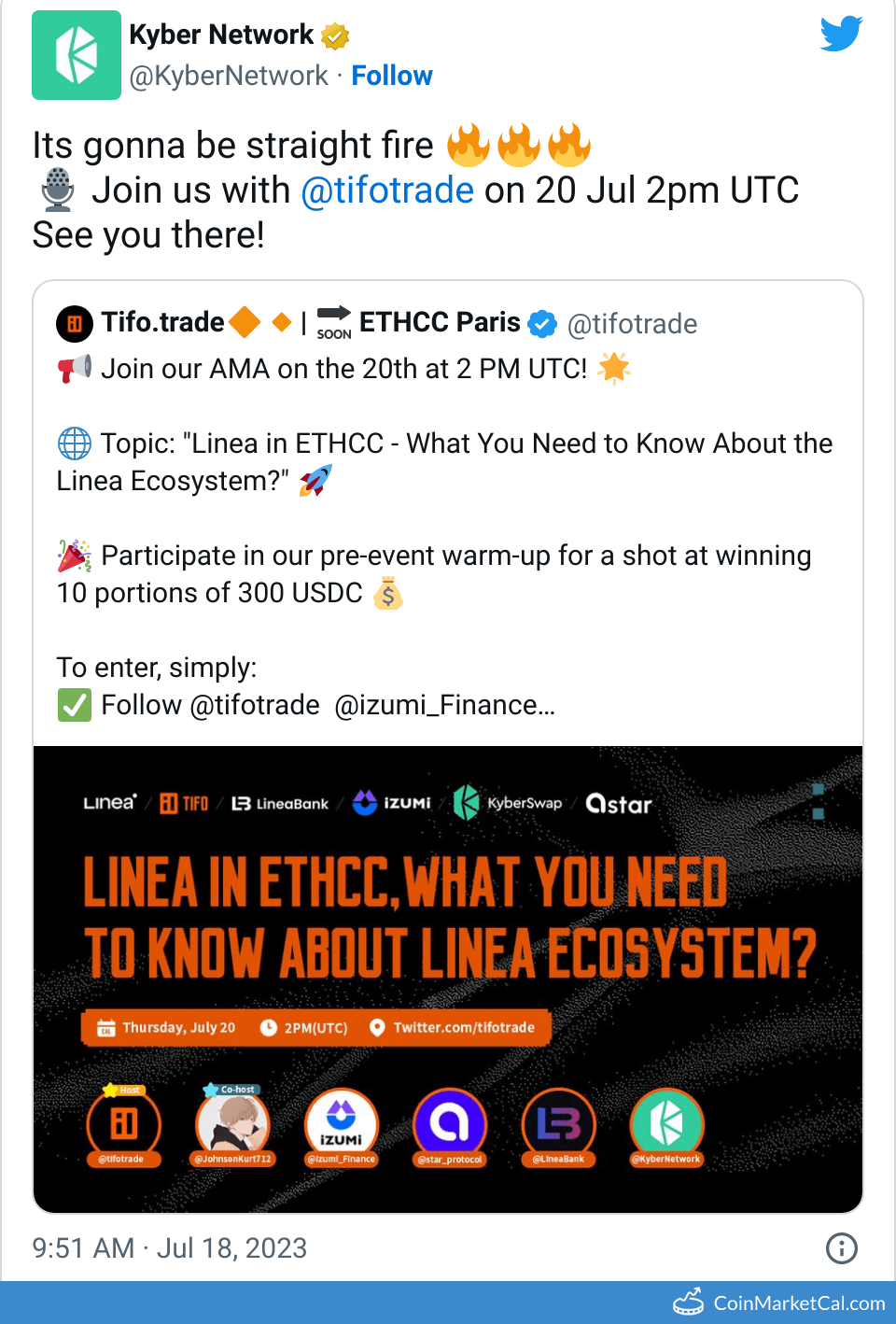The height and width of the screenshot is (1324, 896).
Task: Click the tweet info icon
Action: point(841,1248)
